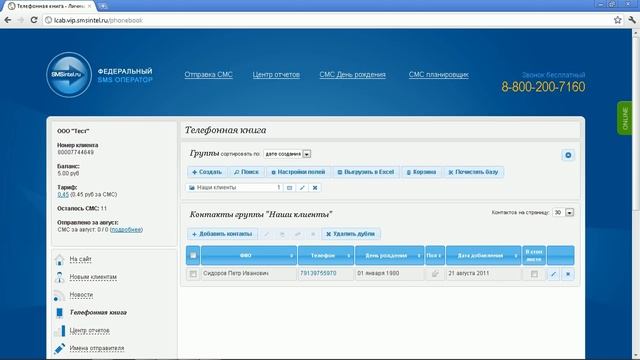The height and width of the screenshot is (360, 640).
Task: Open the settings gear in Группы panel
Action: pyautogui.click(x=568, y=155)
